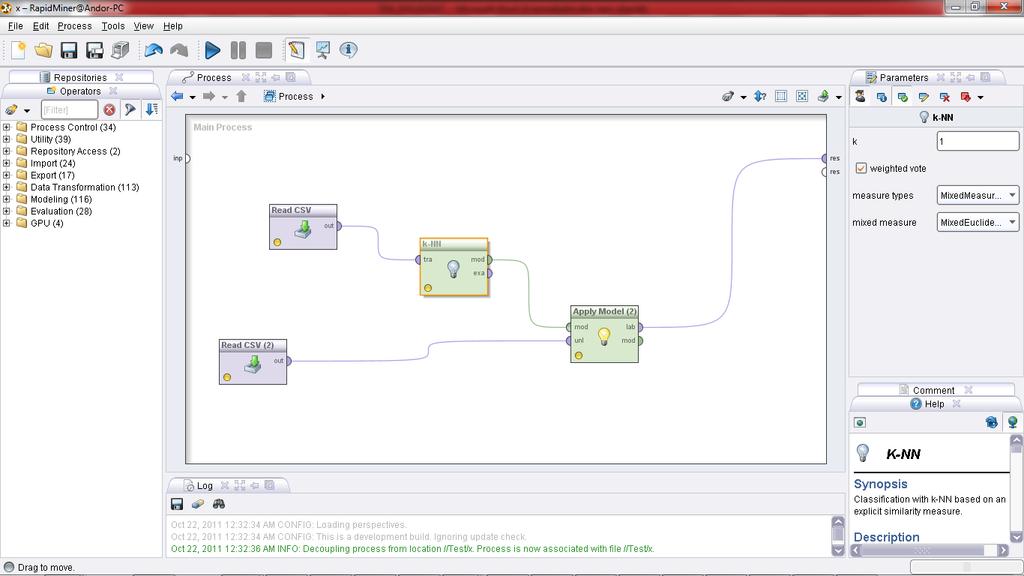
Task: Select the Import (24) tree folder
Action: click(53, 163)
